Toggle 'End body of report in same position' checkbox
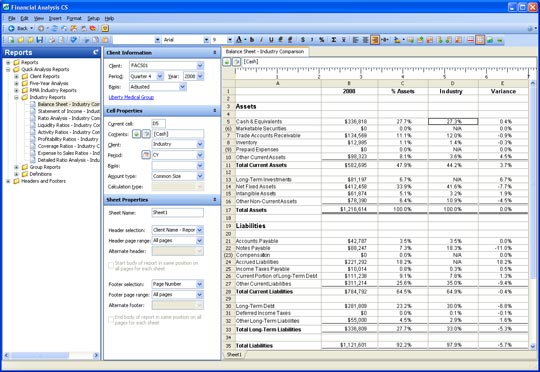The image size is (540, 372). (111, 320)
